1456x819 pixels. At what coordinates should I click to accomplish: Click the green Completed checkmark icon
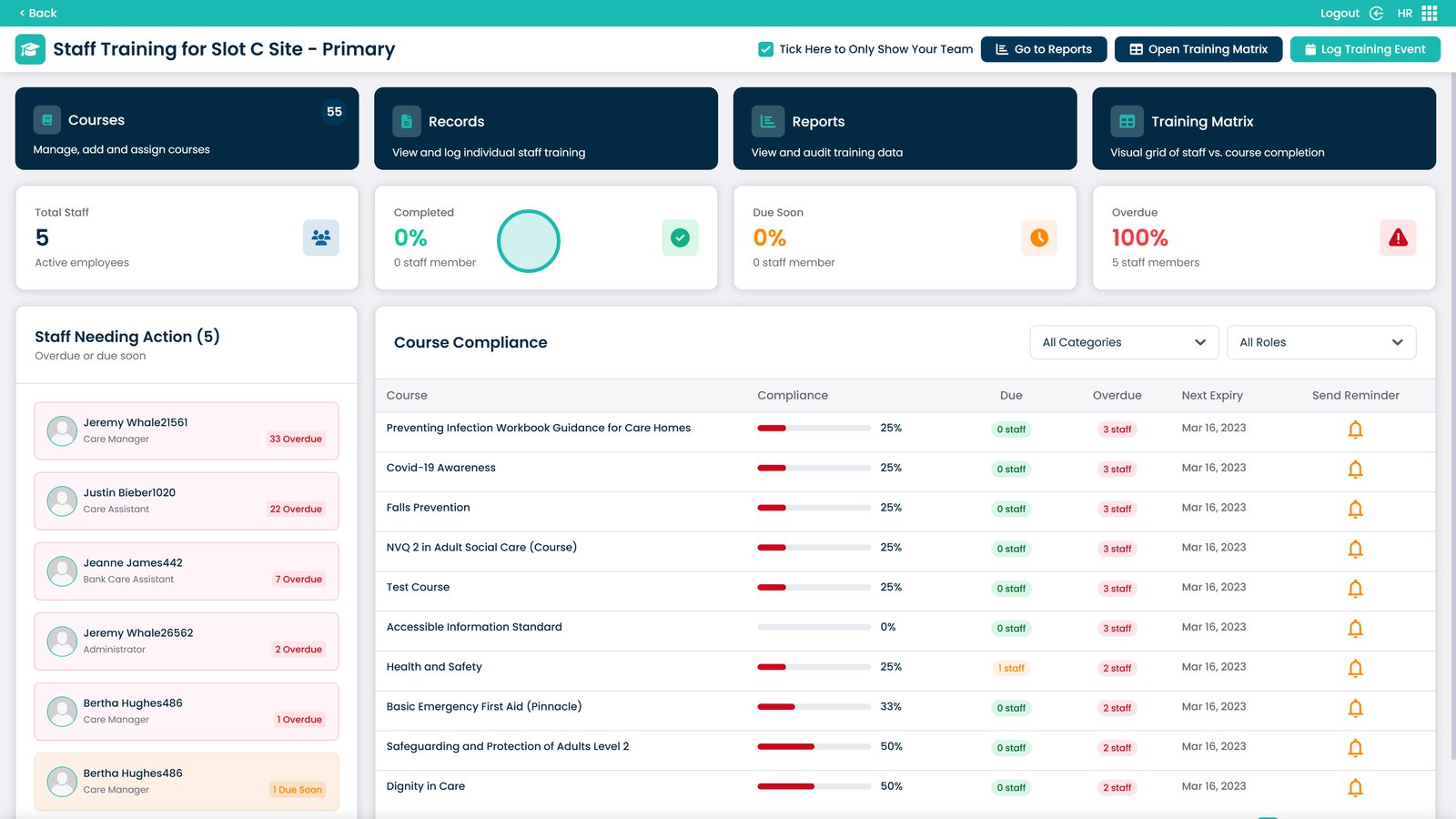(680, 238)
